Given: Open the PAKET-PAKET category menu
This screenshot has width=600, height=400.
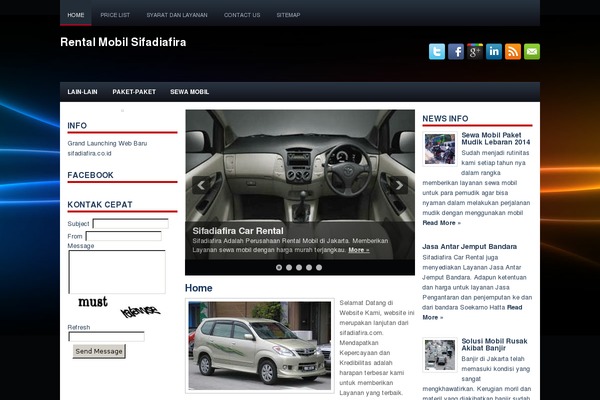Looking at the screenshot, I should [x=134, y=92].
